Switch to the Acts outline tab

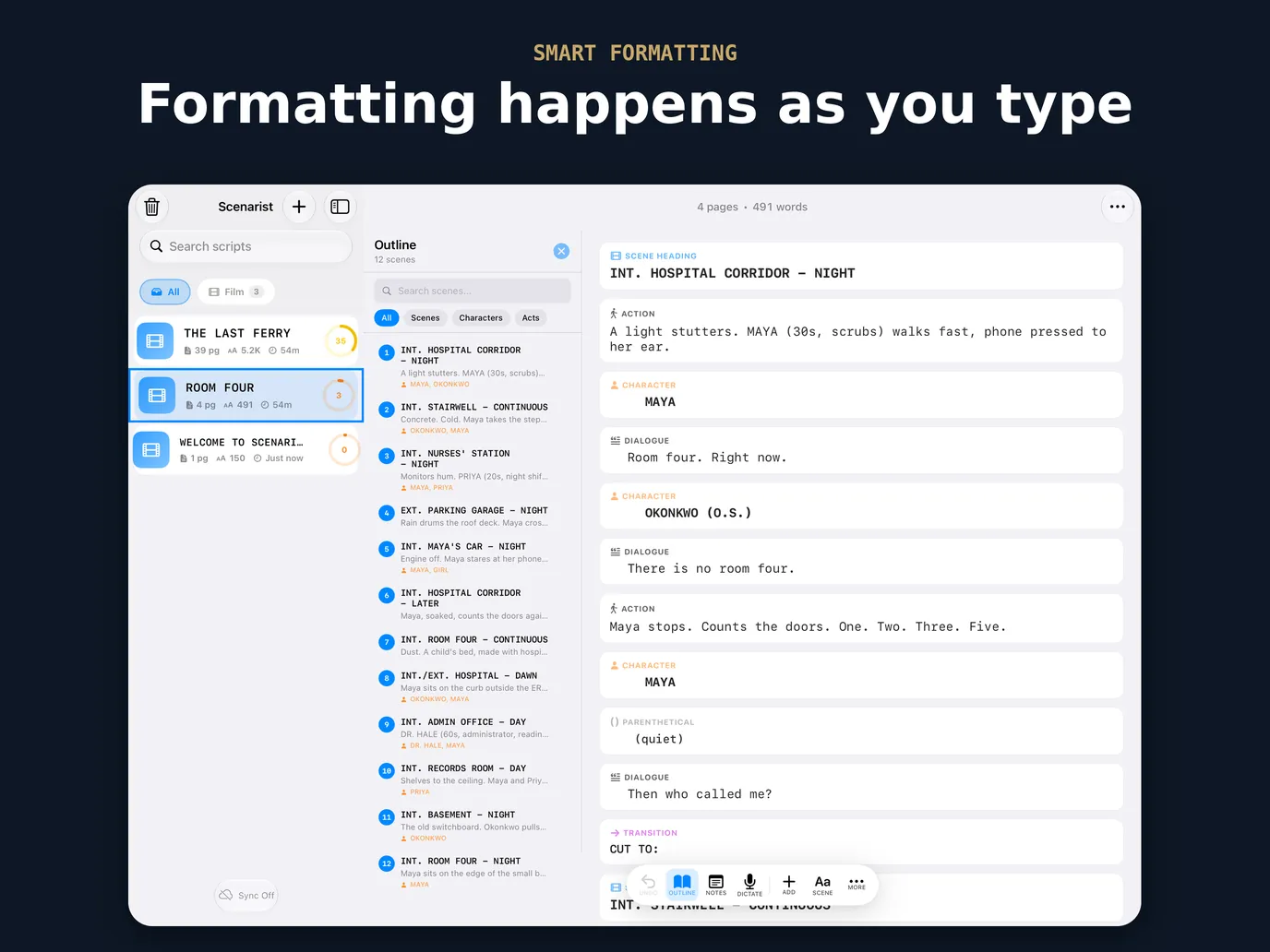(x=531, y=317)
